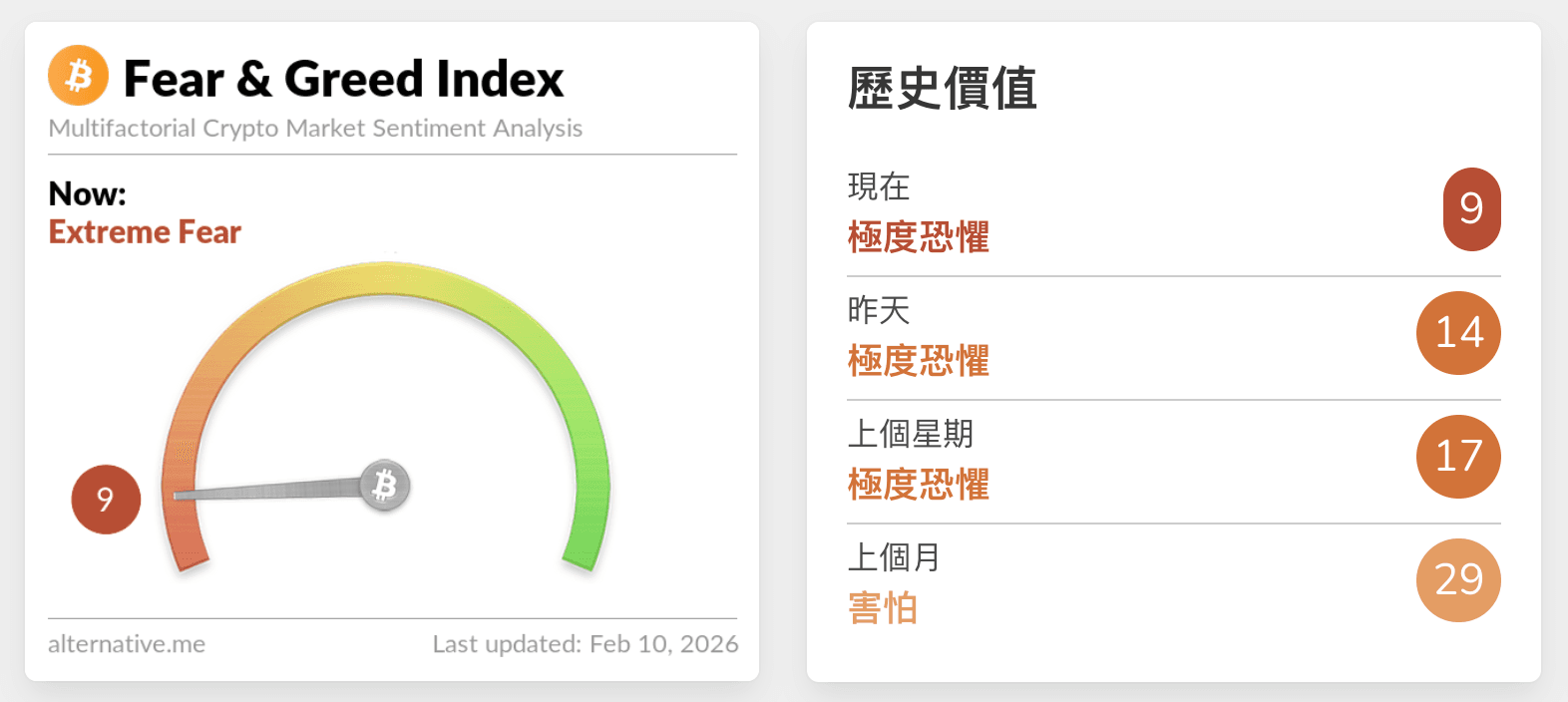Viewport: 1568px width, 702px height.
Task: Click the orange Bitcoin logo icon
Action: point(78,76)
